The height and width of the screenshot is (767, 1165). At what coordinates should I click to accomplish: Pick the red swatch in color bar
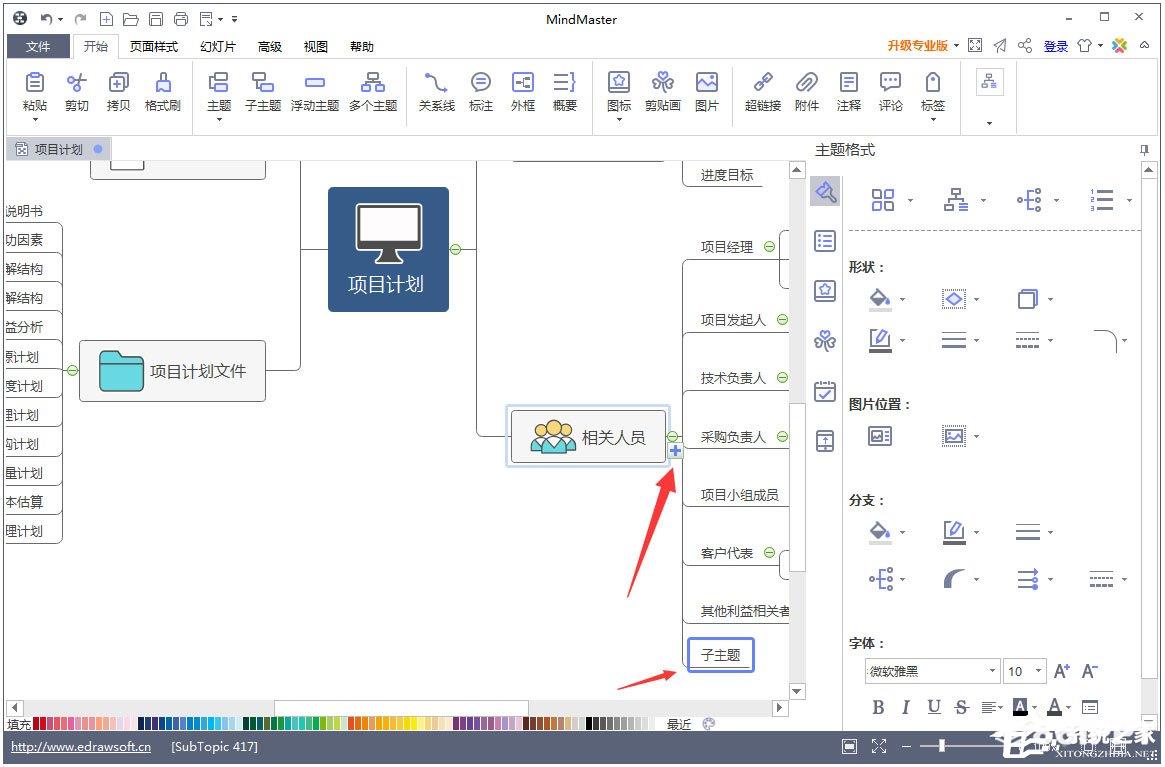(x=39, y=723)
